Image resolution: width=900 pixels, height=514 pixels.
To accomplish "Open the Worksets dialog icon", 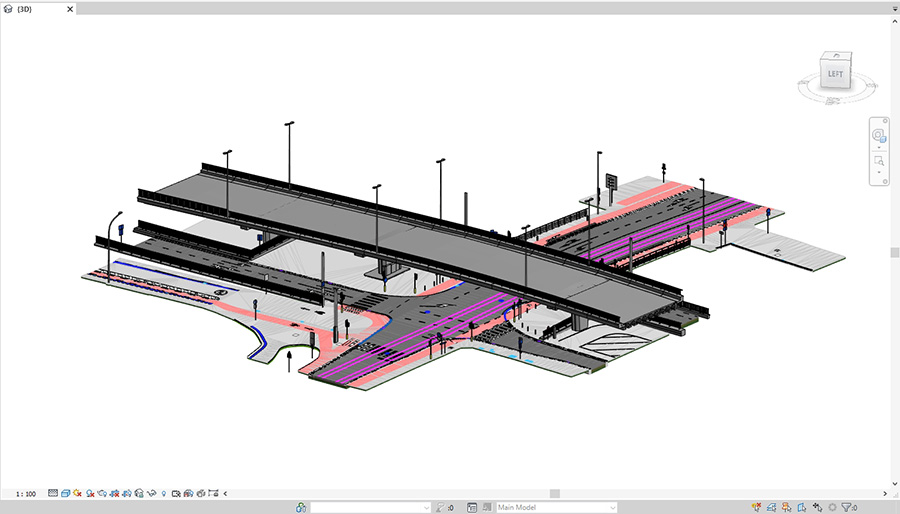I will tap(301, 508).
